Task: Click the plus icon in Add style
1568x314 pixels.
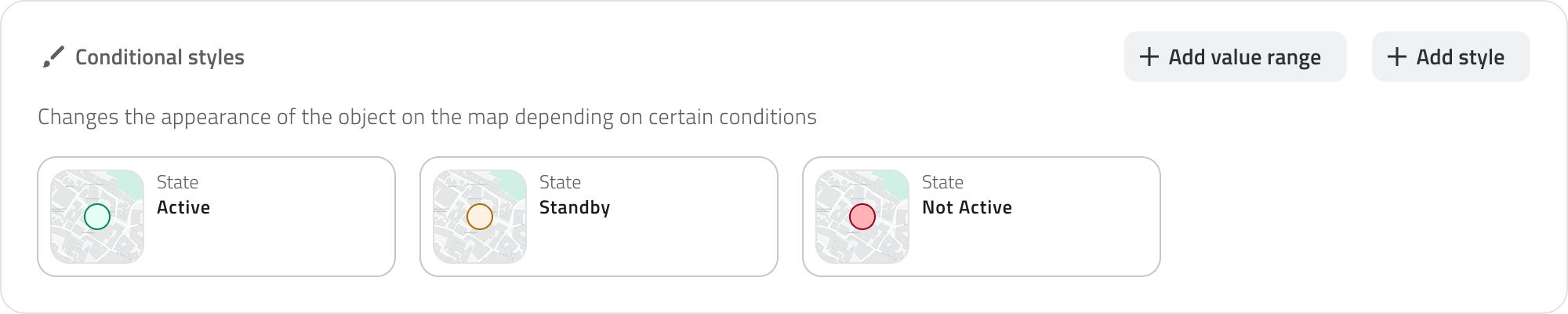Action: [x=1396, y=57]
